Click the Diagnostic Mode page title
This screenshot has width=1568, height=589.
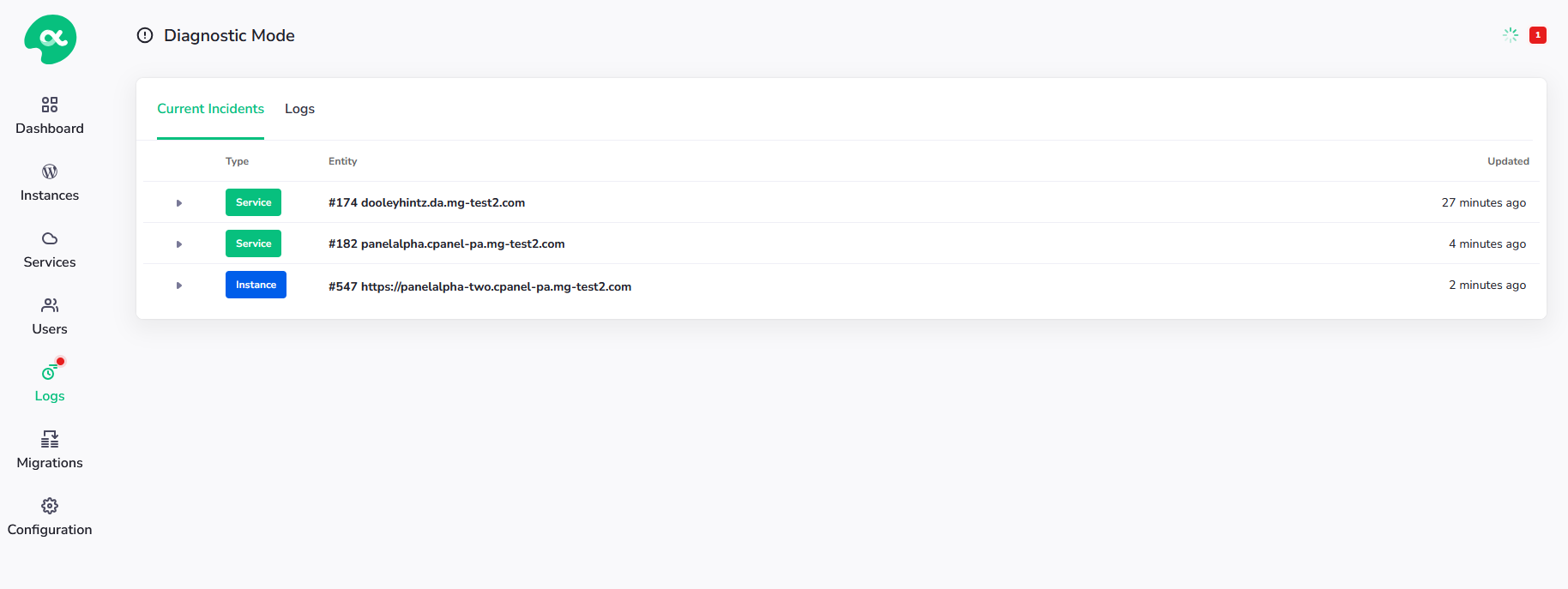coord(229,35)
